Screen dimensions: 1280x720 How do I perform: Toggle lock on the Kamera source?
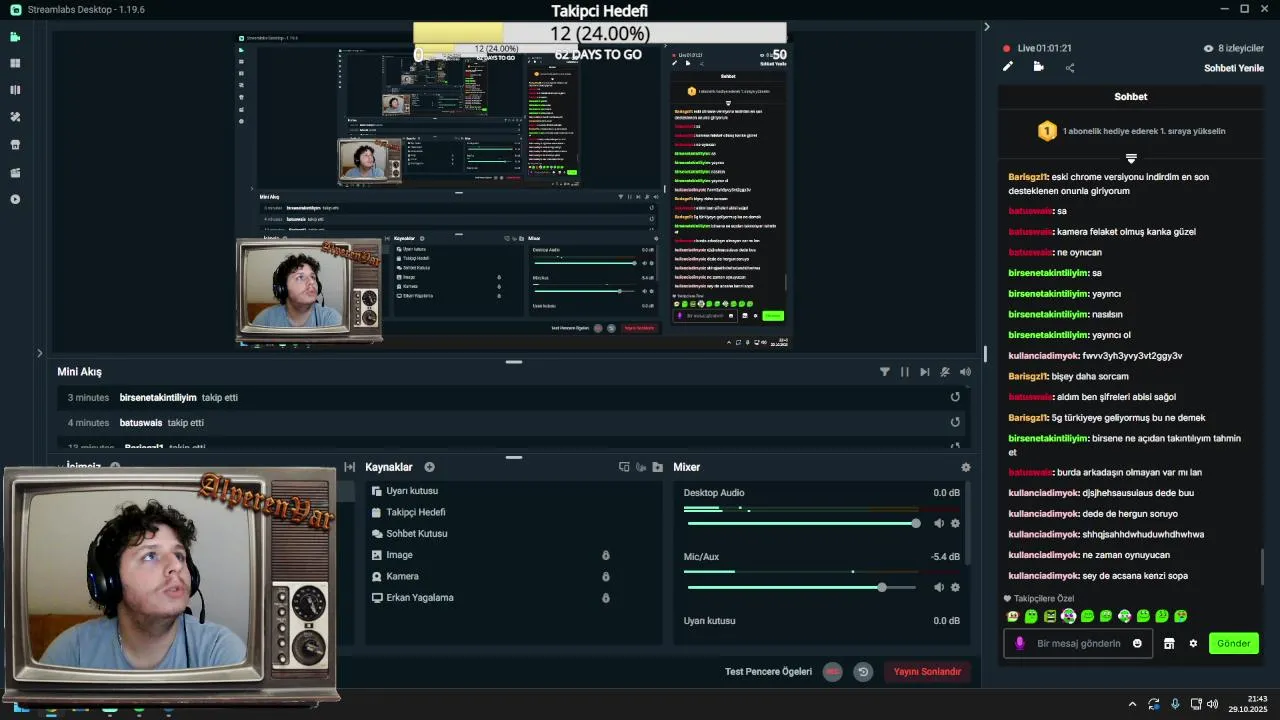tap(605, 576)
